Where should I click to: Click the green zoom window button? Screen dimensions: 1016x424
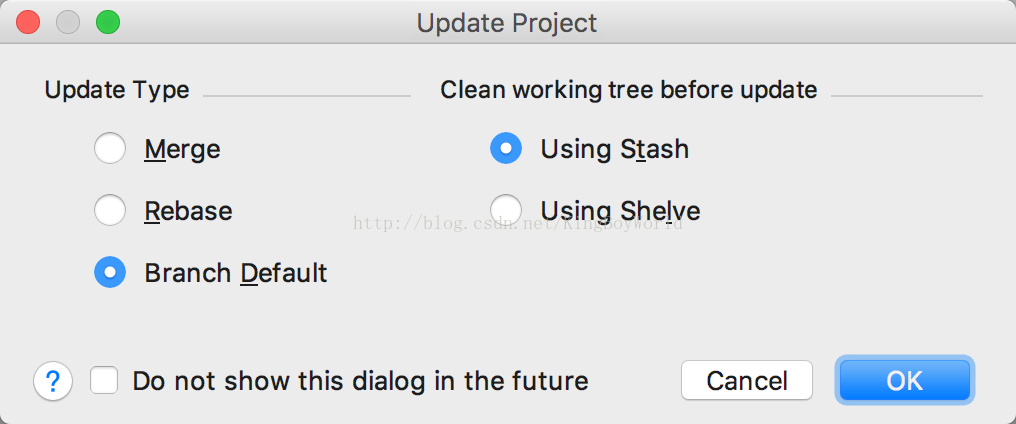click(x=107, y=22)
